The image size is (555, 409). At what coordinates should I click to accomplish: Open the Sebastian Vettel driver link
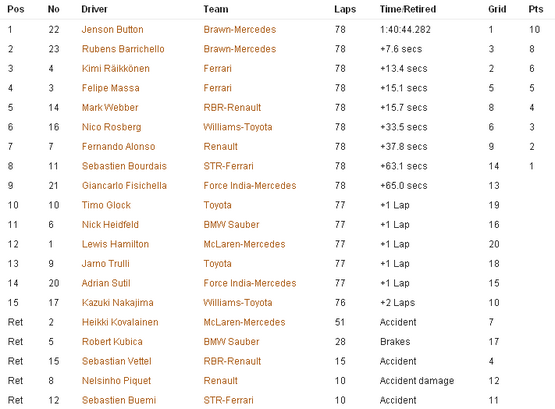(116, 361)
